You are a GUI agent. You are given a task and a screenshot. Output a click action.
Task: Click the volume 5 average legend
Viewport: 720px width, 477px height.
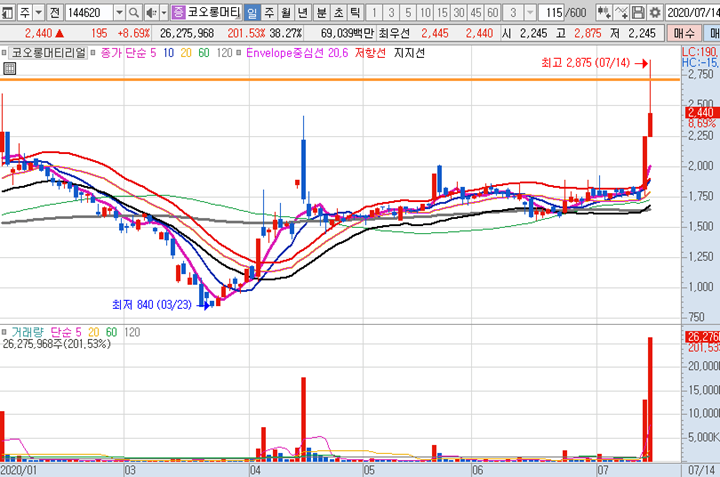point(79,331)
